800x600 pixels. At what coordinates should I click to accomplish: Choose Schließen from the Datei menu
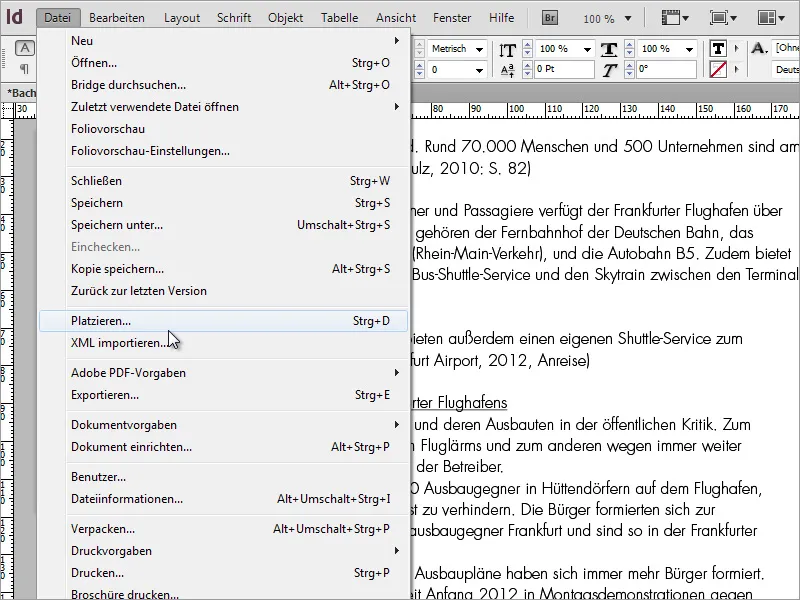click(223, 181)
